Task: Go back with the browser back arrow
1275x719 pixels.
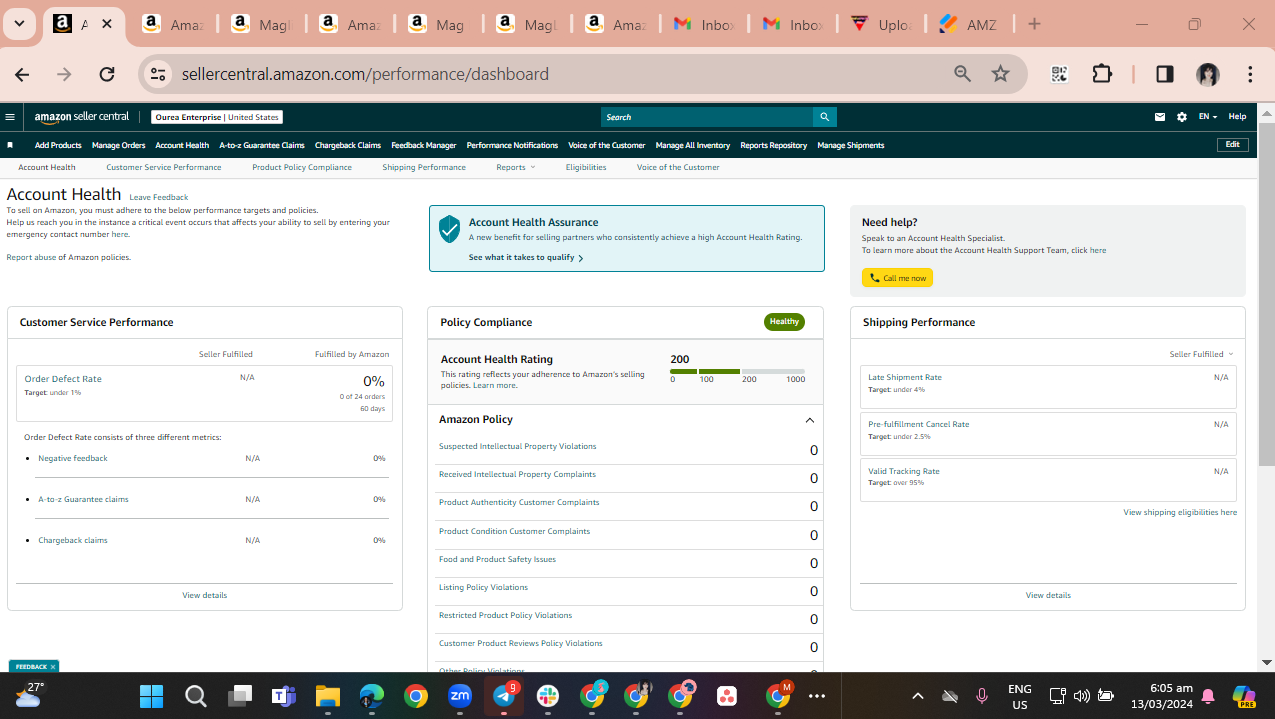Action: tap(22, 74)
